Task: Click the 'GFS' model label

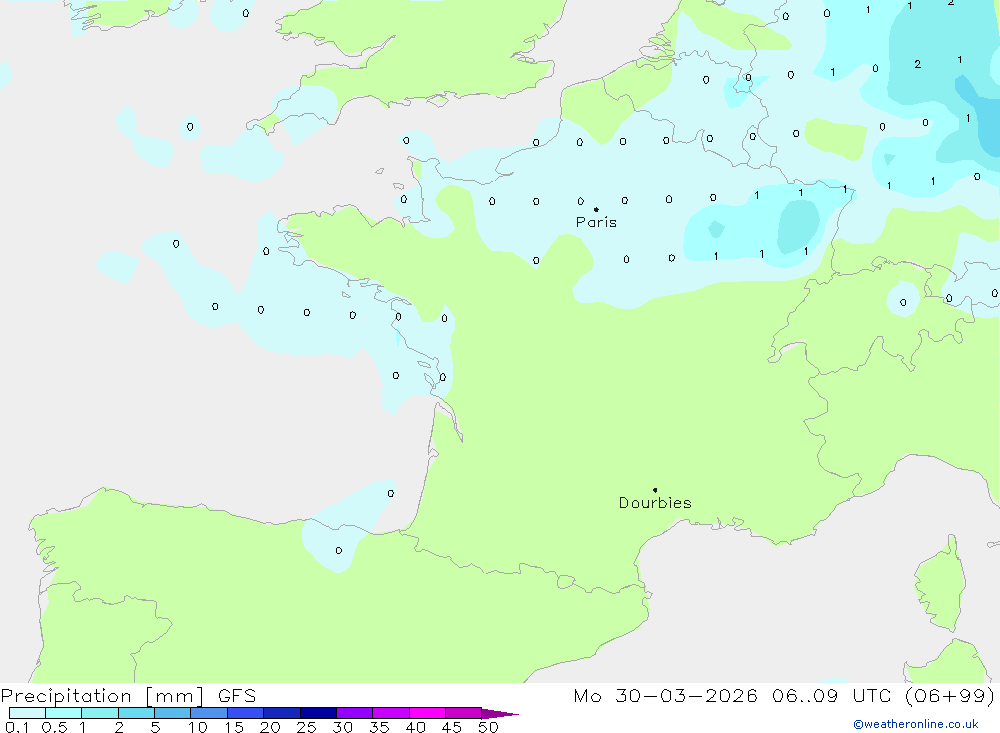Action: pyautogui.click(x=237, y=696)
